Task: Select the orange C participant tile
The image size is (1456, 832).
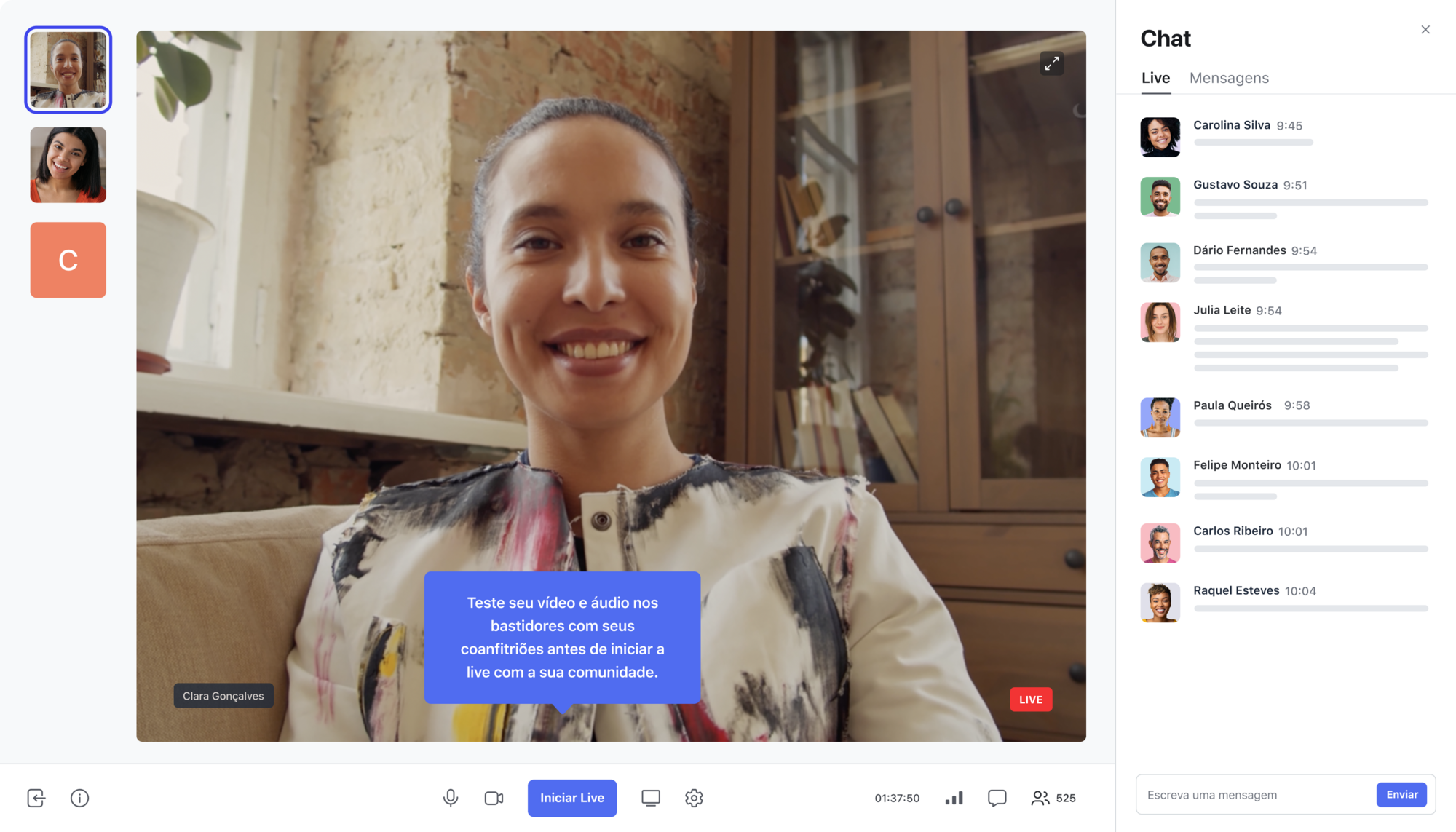Action: [x=68, y=260]
